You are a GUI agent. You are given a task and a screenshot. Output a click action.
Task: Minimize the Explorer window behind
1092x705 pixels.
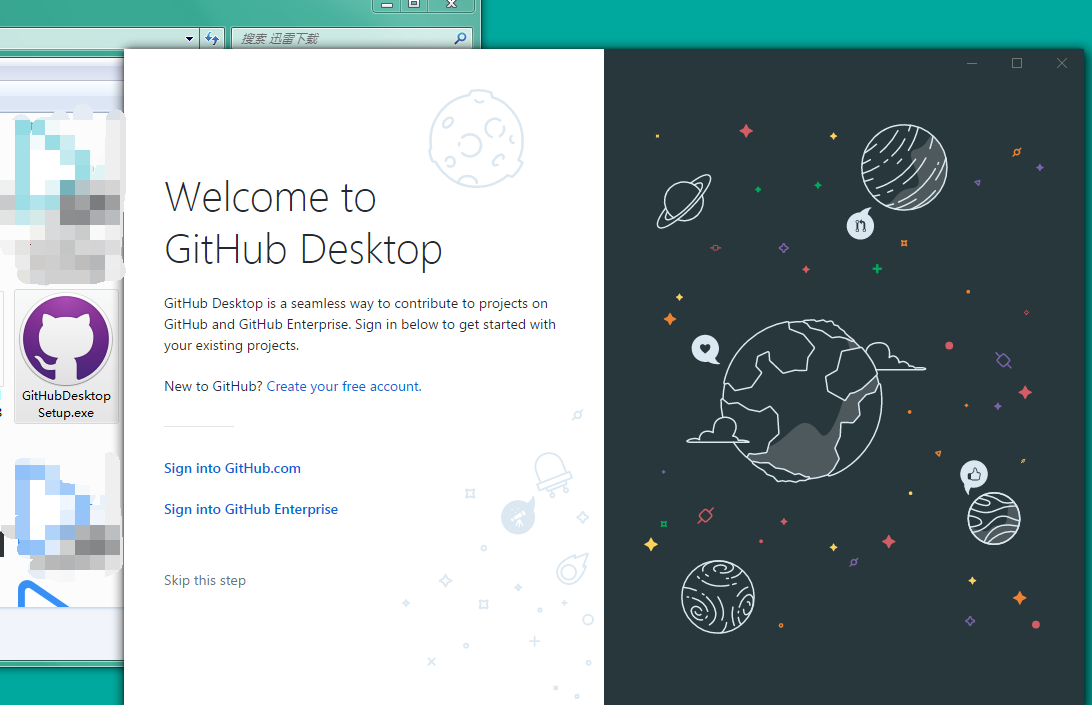click(x=387, y=4)
